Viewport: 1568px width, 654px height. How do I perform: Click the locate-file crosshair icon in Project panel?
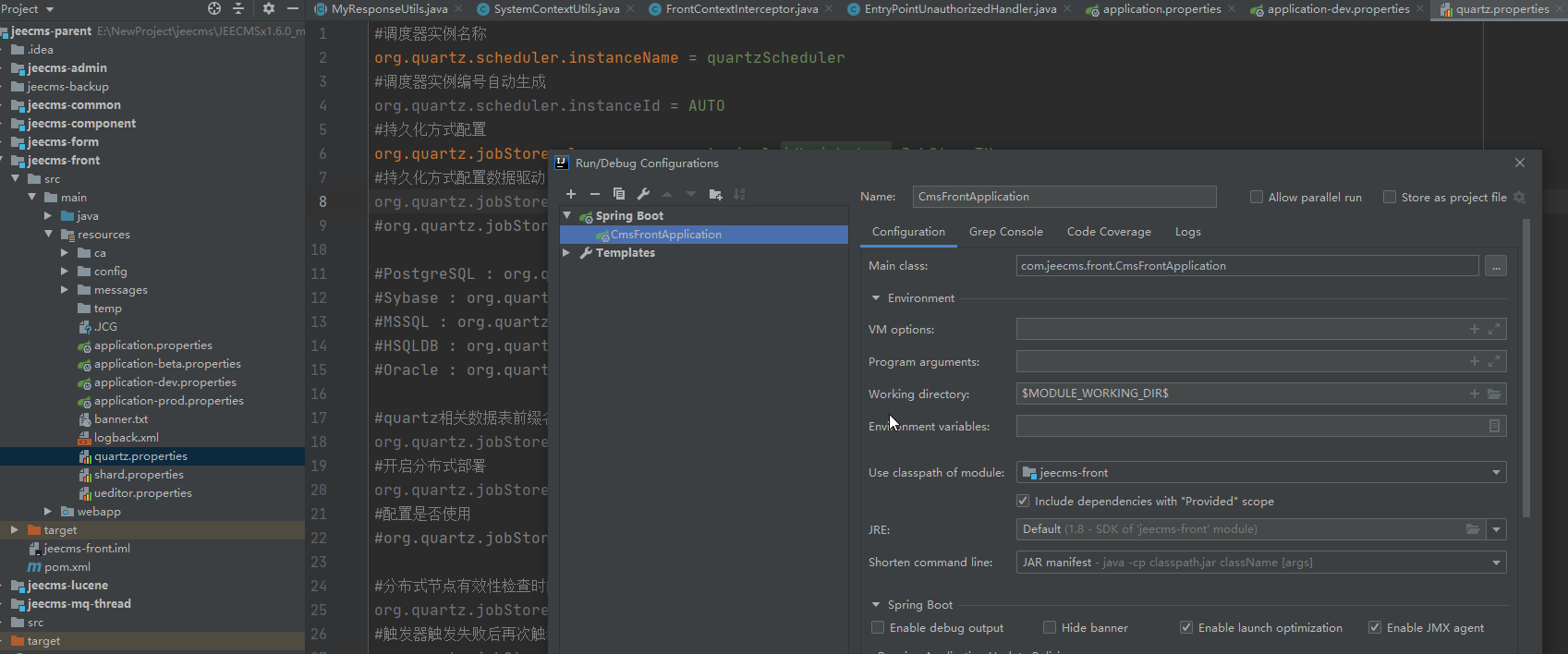(x=214, y=8)
